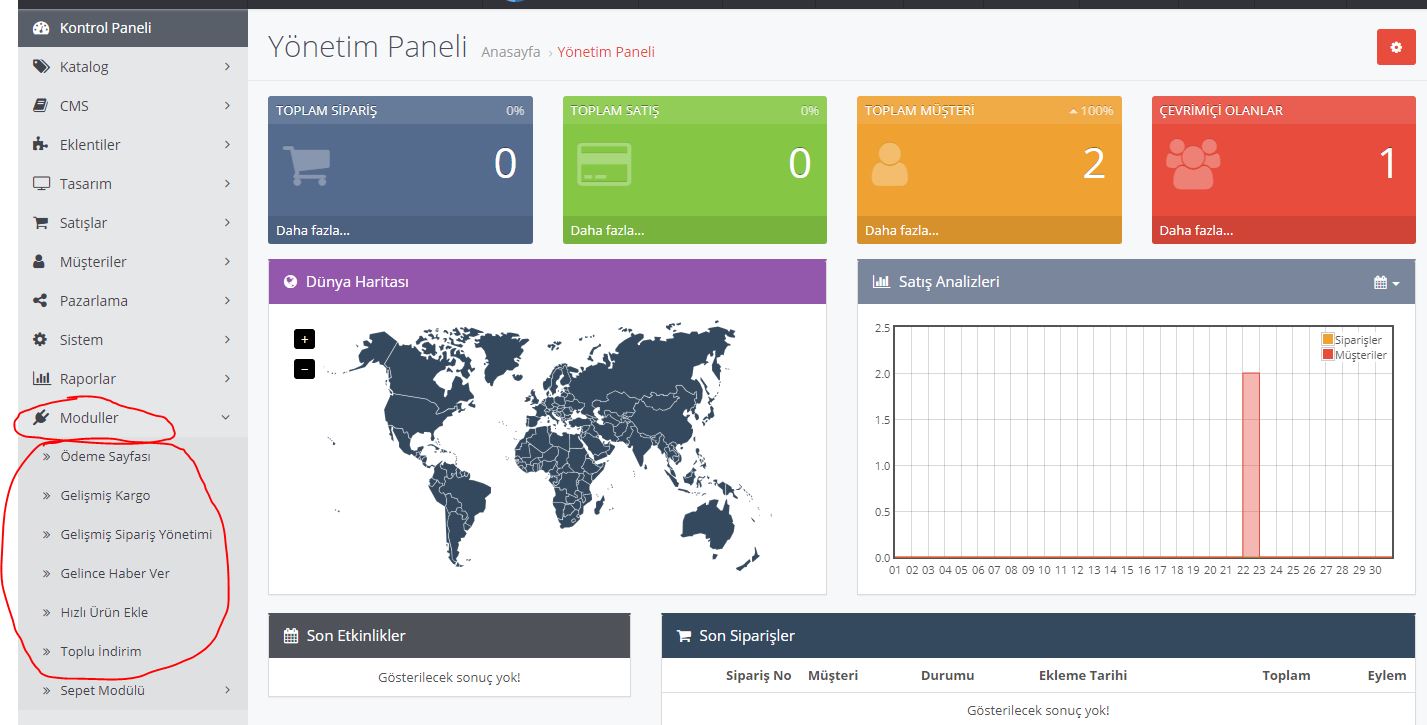
Task: Click the user icon in Toplam Müşteri tile
Action: click(889, 165)
